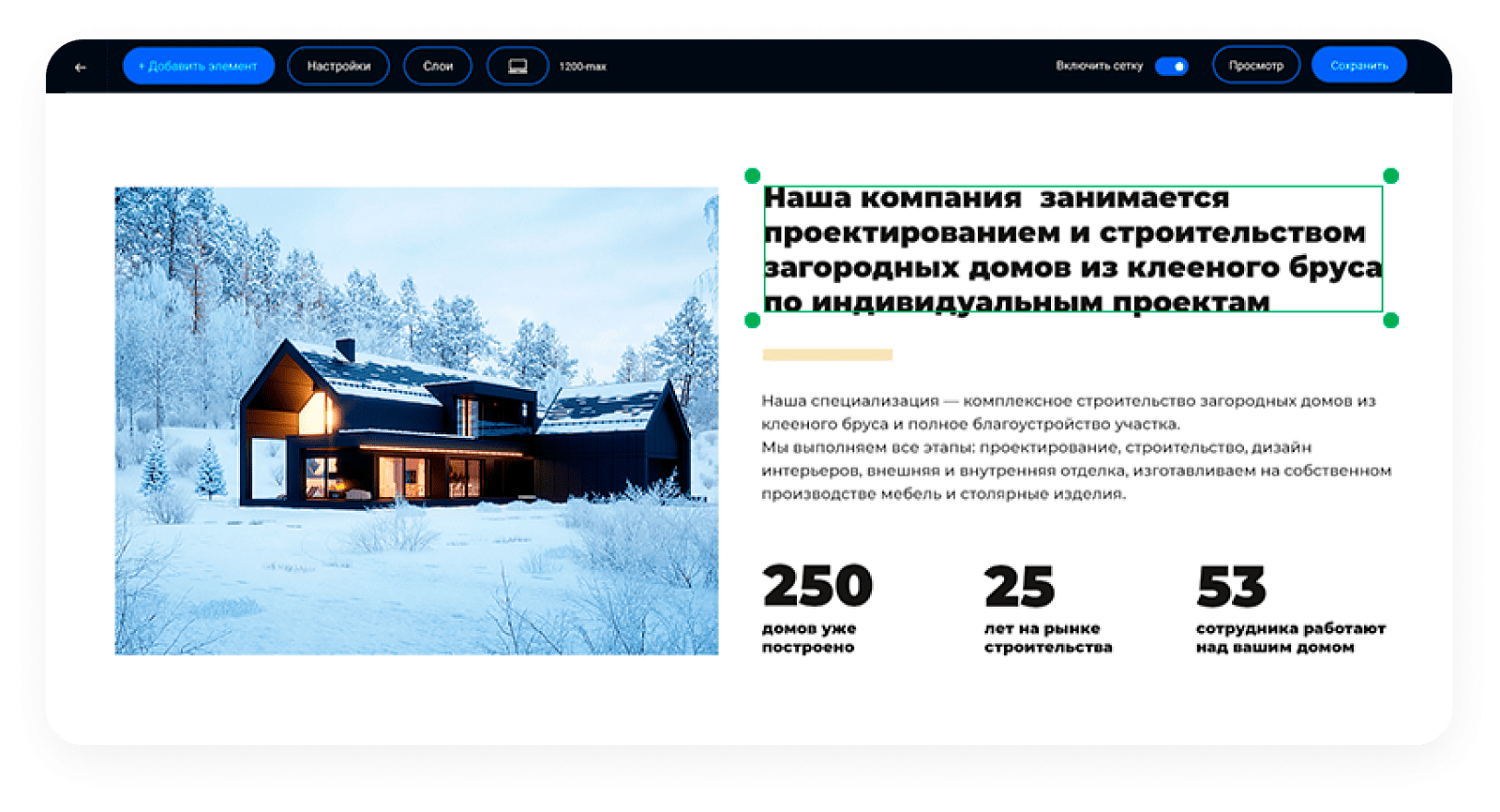Open the Слои layers panel

click(x=437, y=65)
